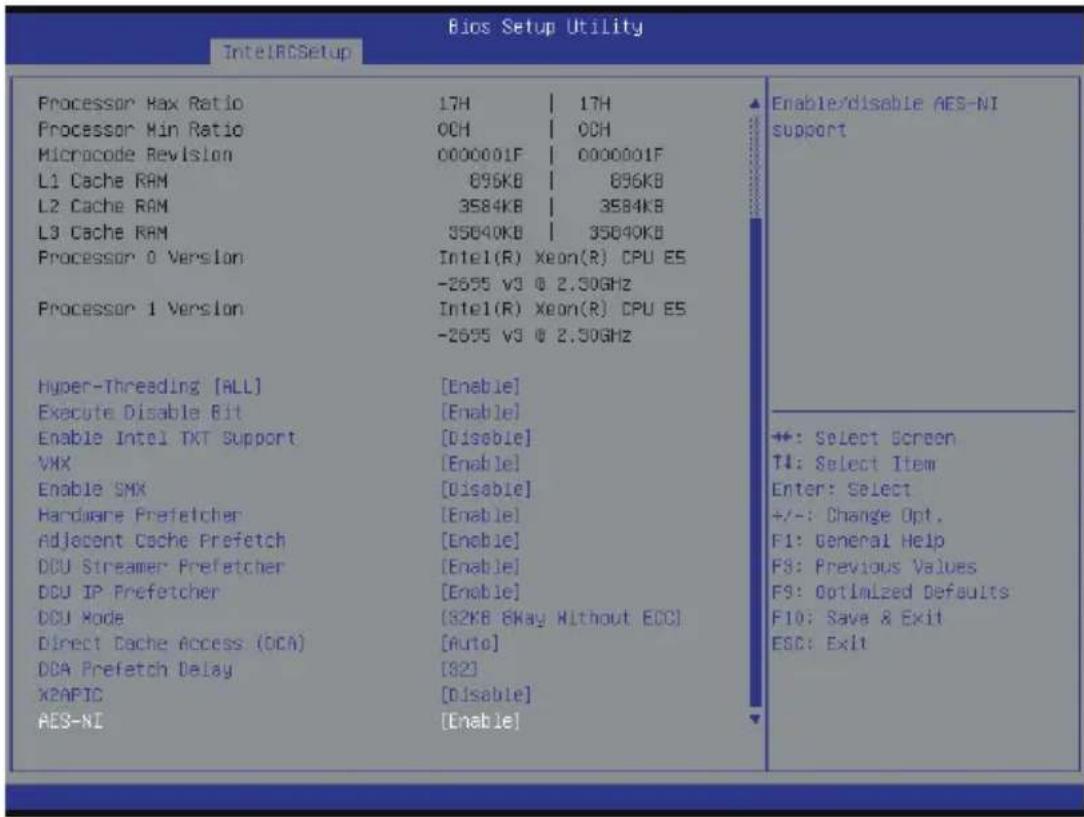Click the +/-: Change Opt. hint
This screenshot has width=1084, height=817.
(857, 515)
